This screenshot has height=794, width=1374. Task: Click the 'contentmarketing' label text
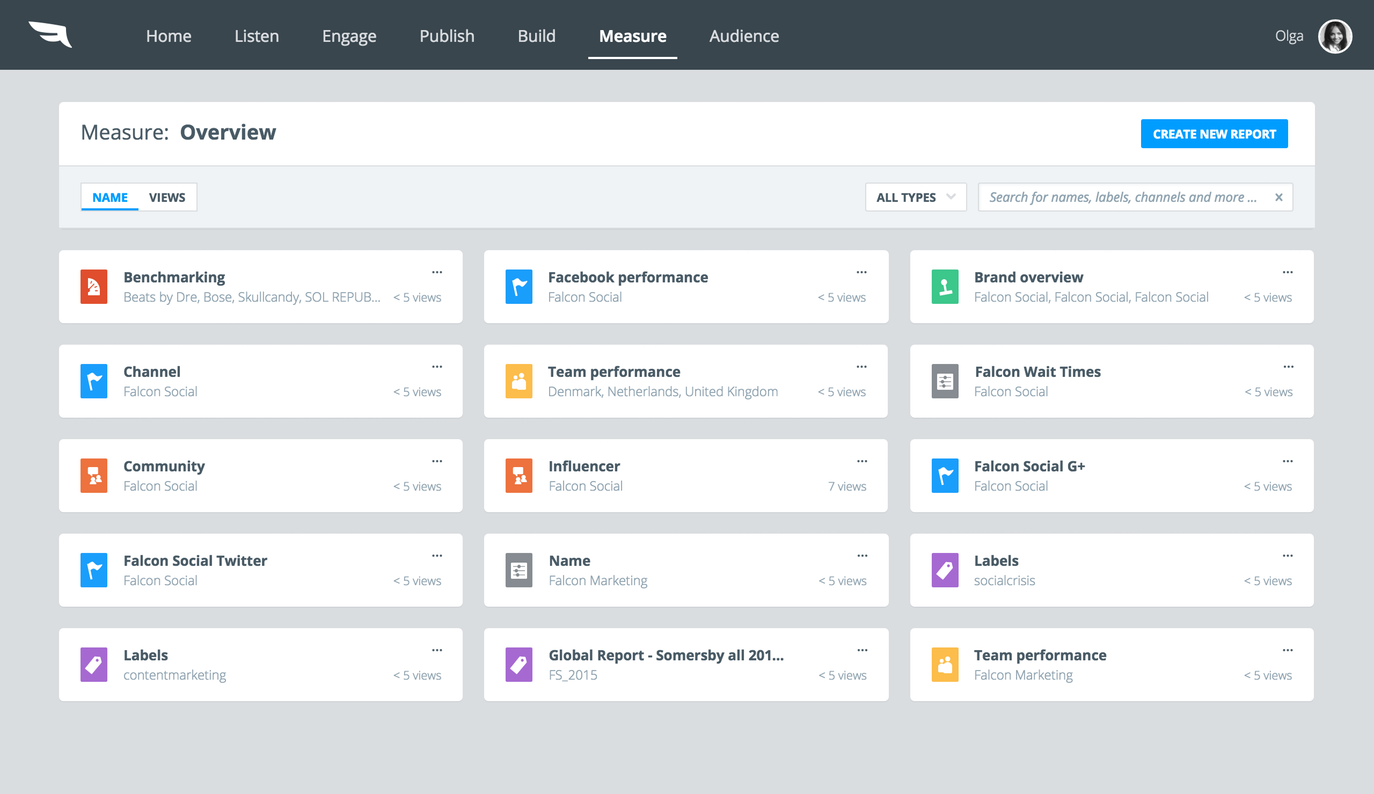pos(175,675)
